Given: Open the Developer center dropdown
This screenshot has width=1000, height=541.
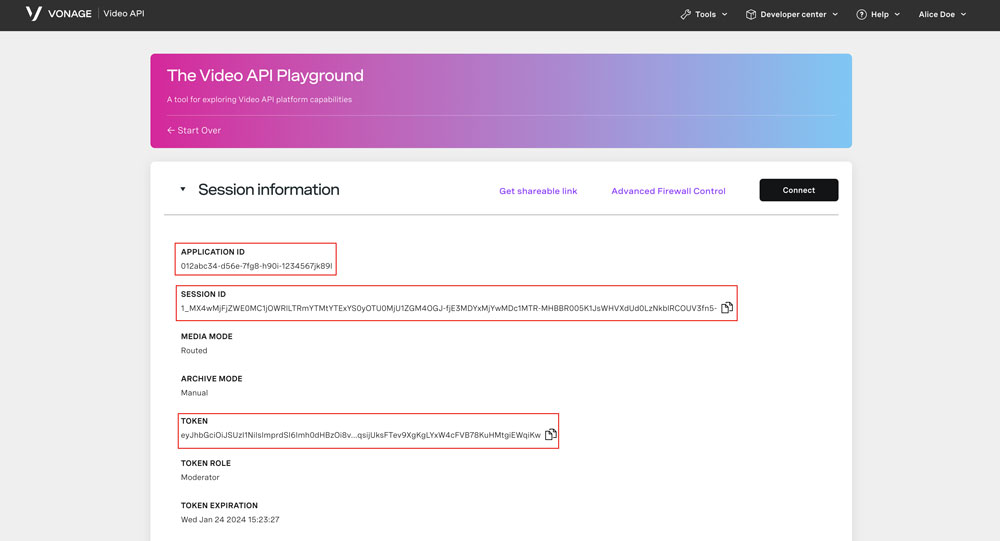Looking at the screenshot, I should click(x=791, y=14).
